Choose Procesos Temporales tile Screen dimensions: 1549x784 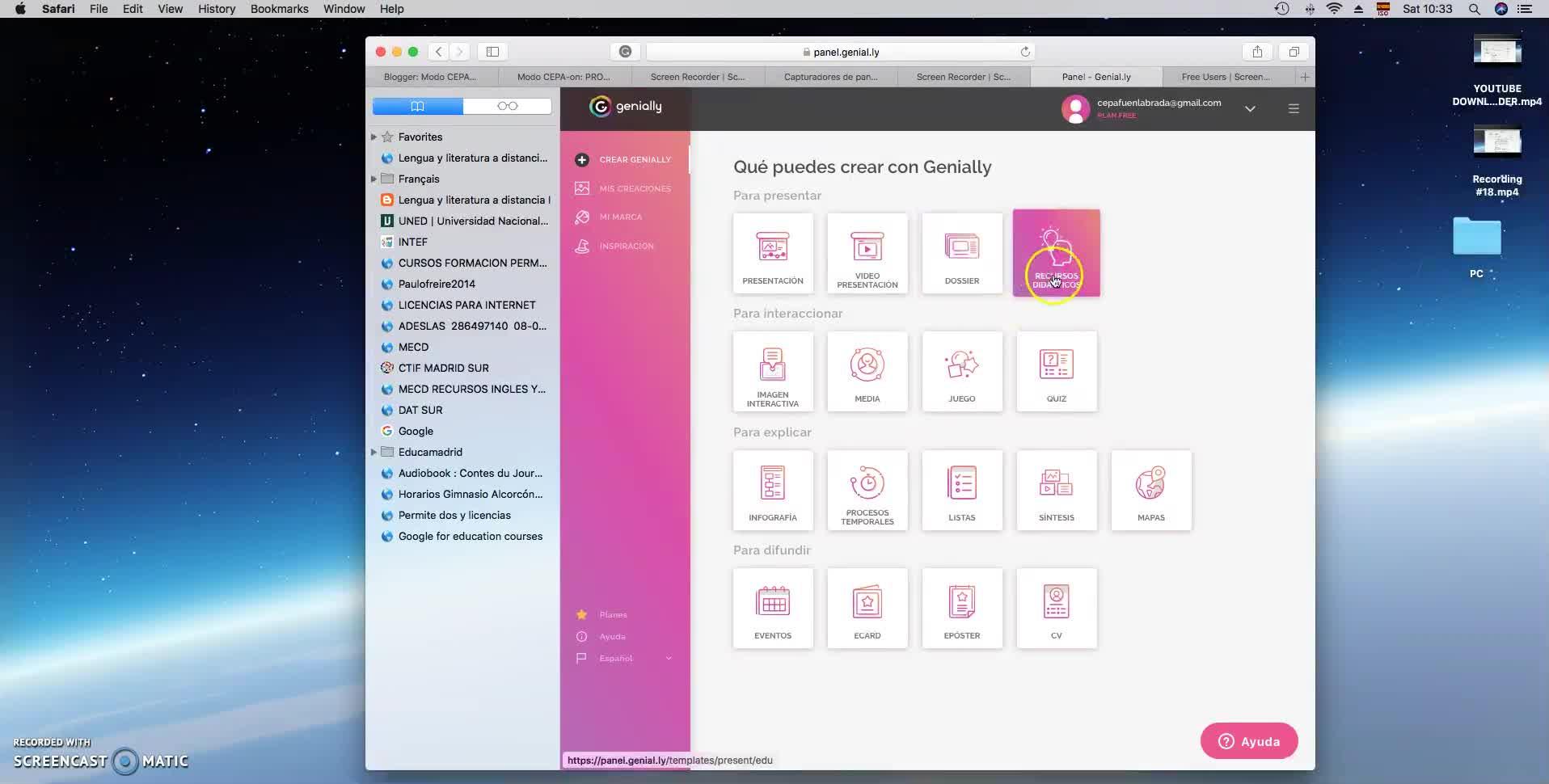pos(867,491)
